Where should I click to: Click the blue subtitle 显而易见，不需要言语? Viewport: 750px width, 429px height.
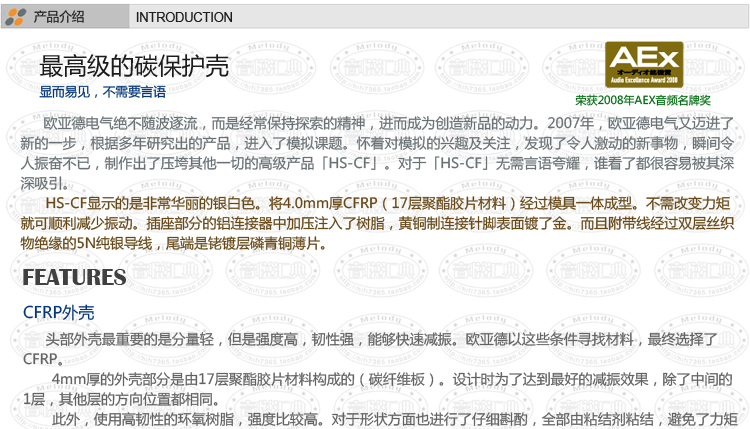coord(102,92)
